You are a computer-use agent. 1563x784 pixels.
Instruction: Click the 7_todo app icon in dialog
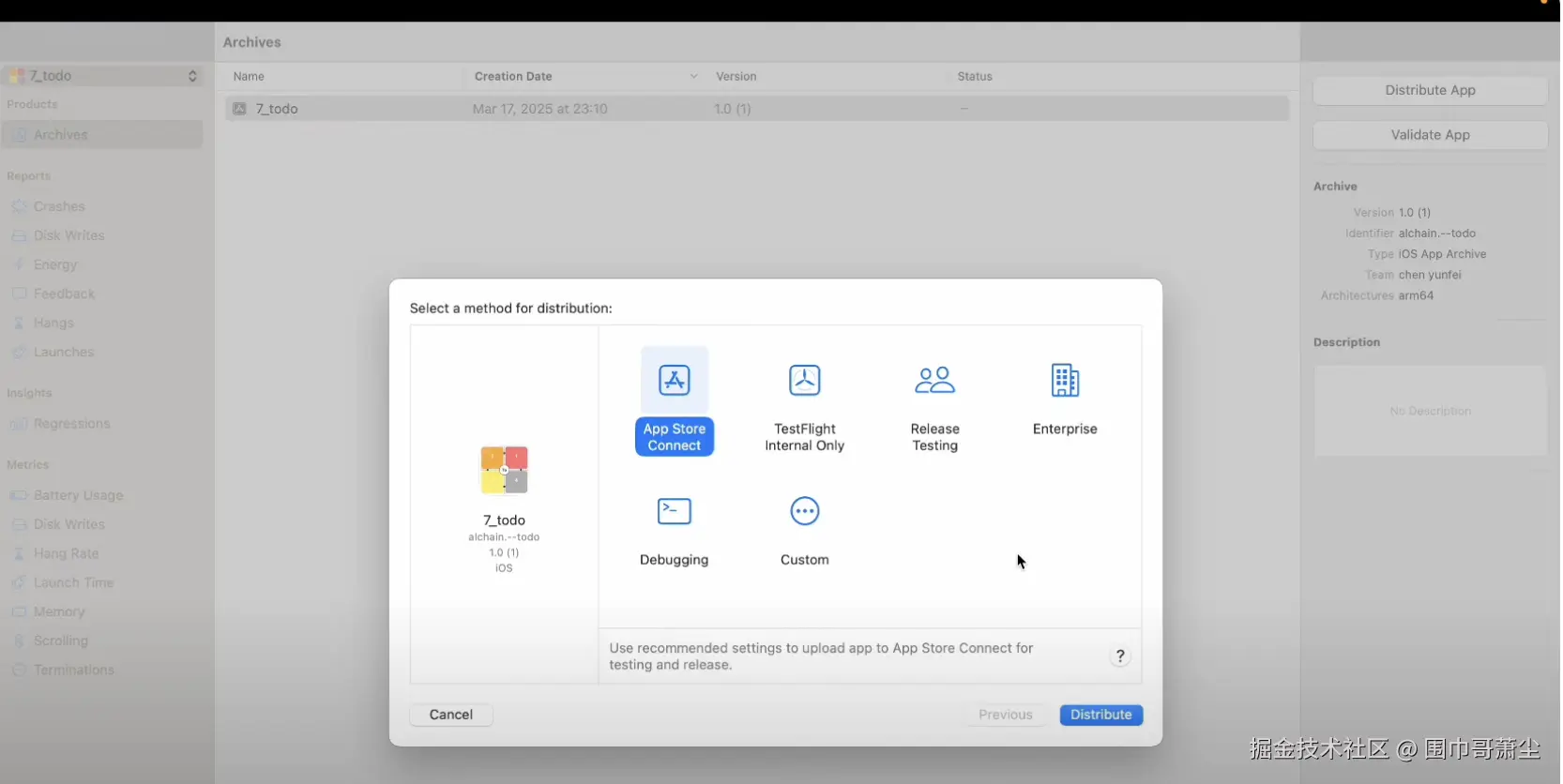[x=504, y=470]
